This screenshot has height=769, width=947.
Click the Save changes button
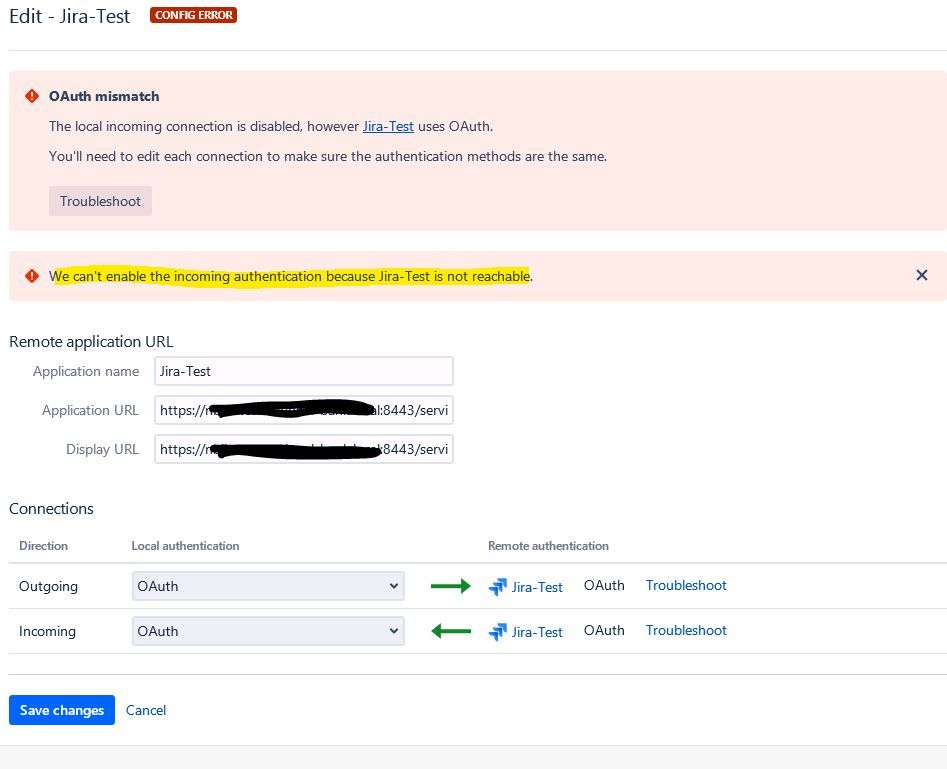(62, 710)
